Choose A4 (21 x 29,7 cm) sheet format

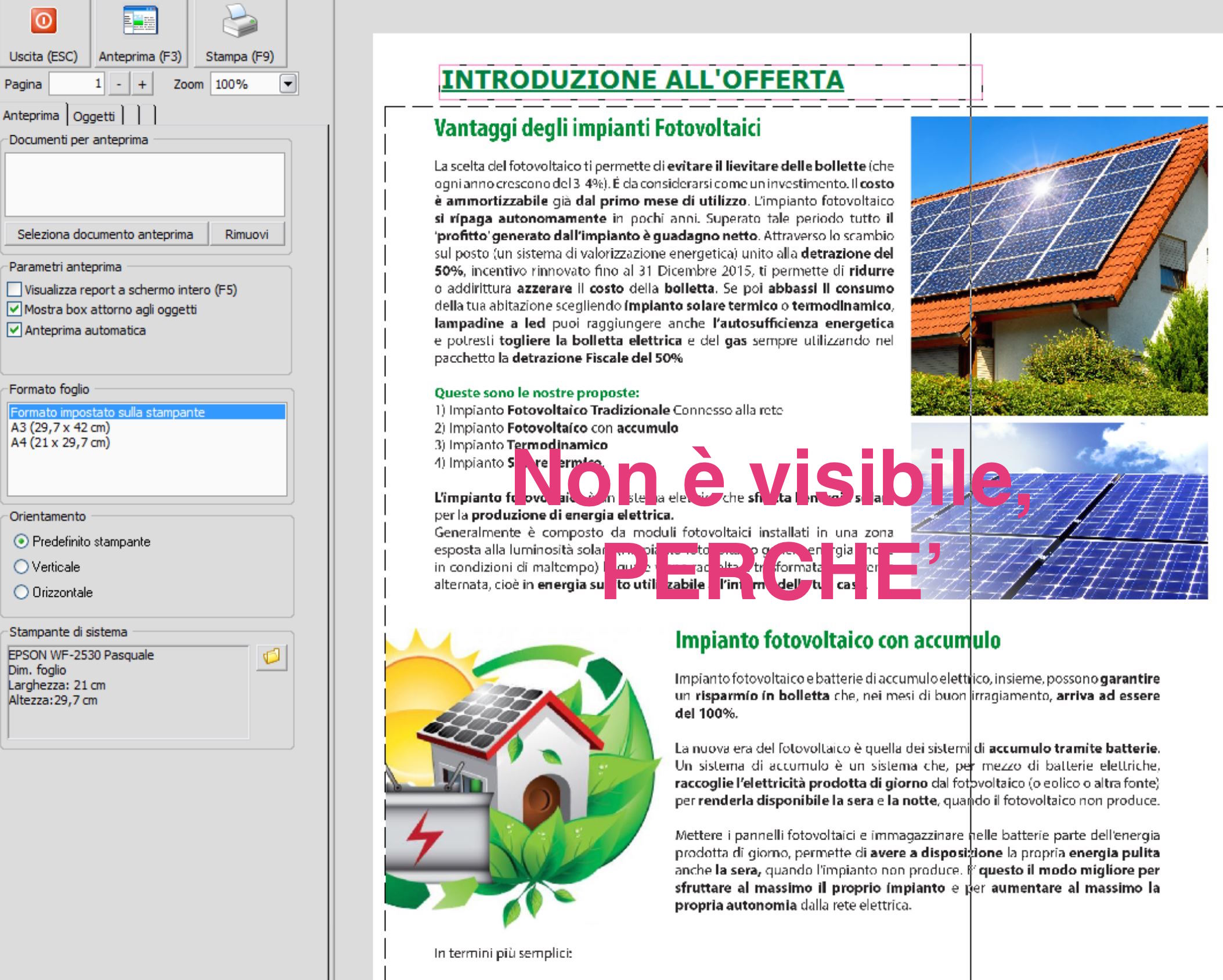(x=60, y=442)
